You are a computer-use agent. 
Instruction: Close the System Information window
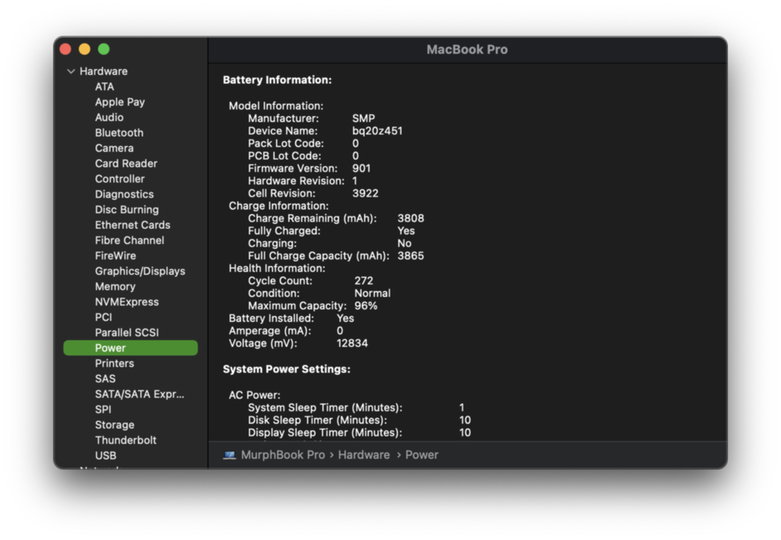point(65,49)
